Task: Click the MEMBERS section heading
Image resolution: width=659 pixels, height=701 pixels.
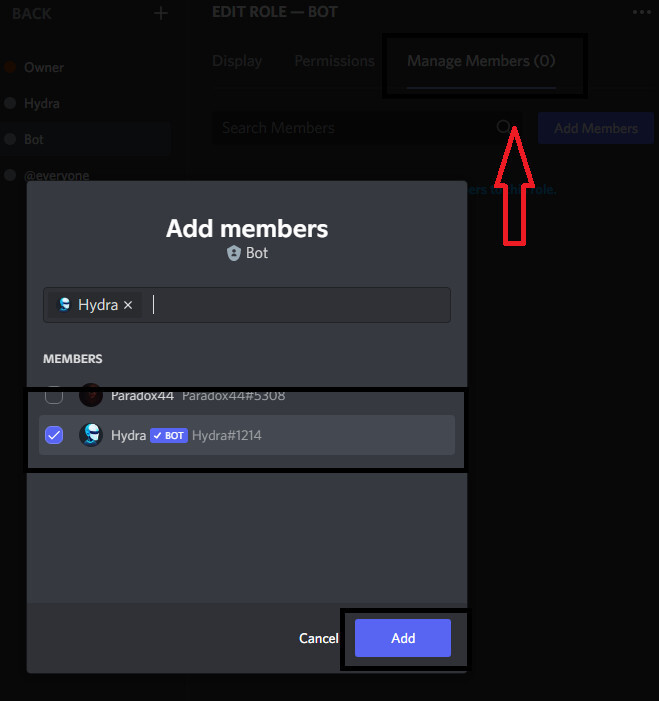Action: pyautogui.click(x=72, y=359)
